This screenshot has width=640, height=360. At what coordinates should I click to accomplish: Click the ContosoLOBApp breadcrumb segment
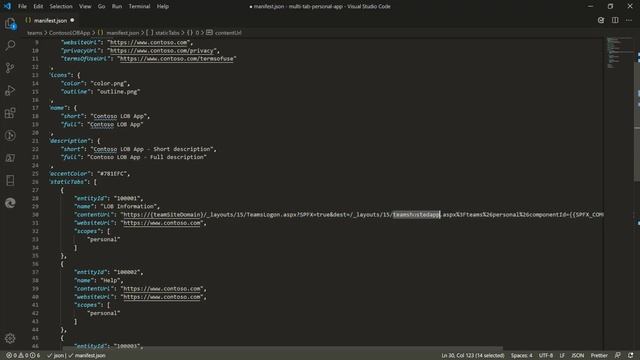click(69, 33)
